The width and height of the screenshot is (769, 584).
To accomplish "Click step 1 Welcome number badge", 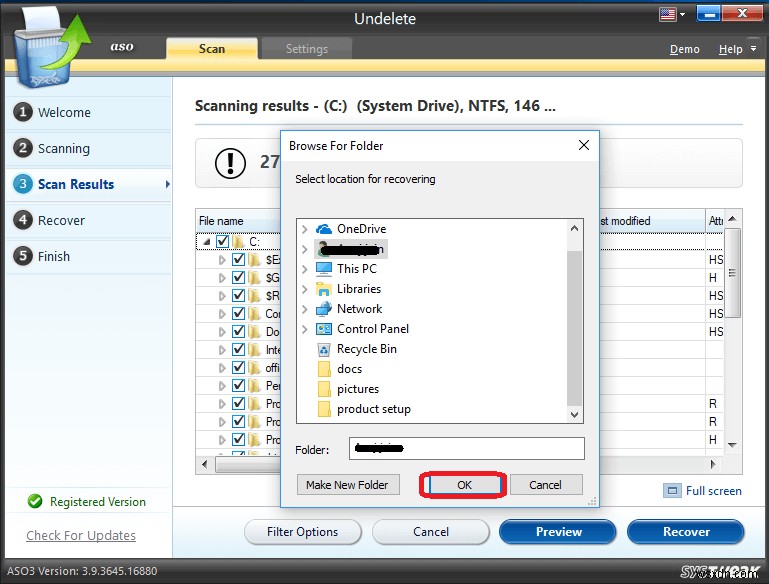I will click(23, 112).
